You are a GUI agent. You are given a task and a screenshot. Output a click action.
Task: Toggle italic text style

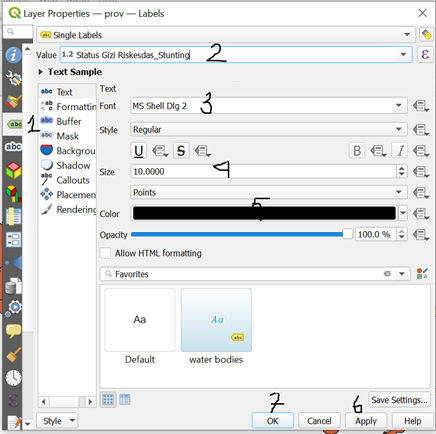tap(400, 151)
